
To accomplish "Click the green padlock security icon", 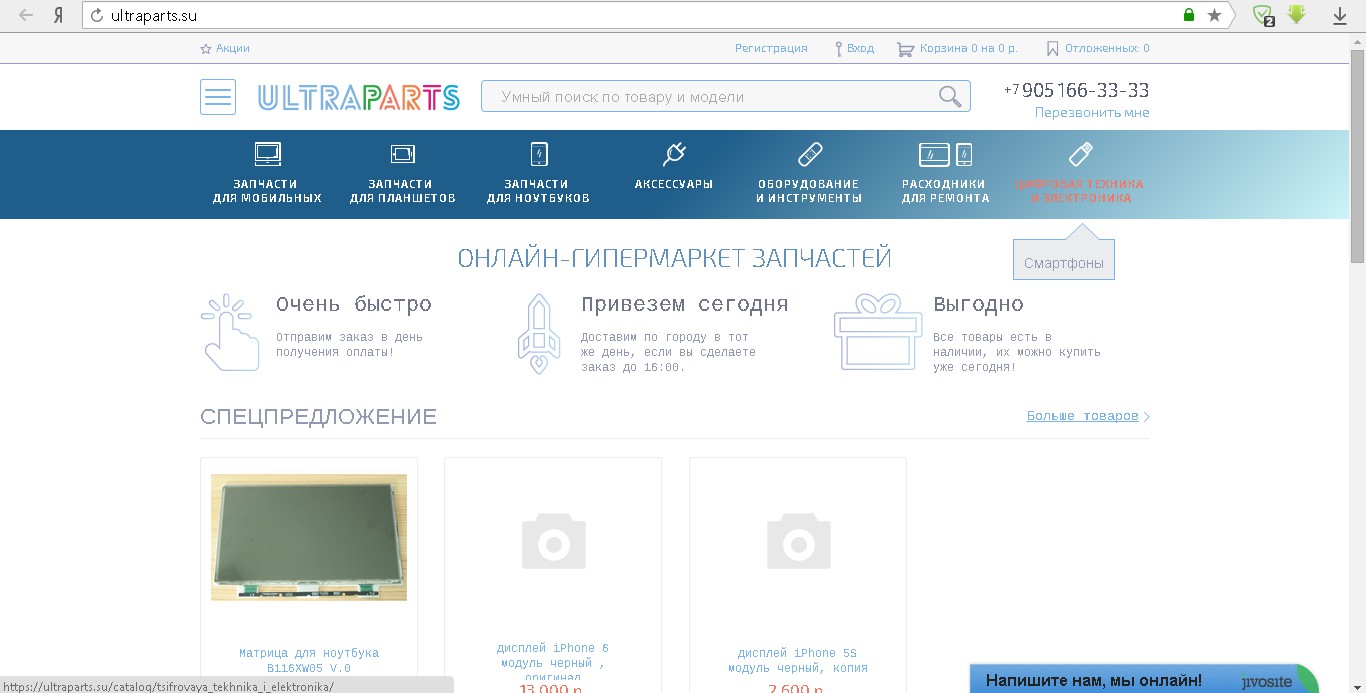I will point(1189,15).
